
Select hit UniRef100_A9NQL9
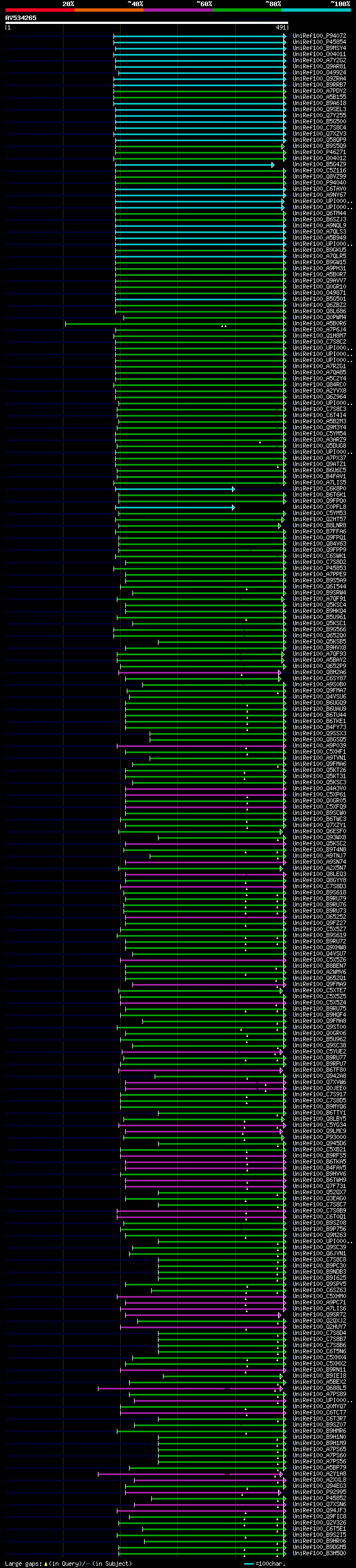pos(319,226)
